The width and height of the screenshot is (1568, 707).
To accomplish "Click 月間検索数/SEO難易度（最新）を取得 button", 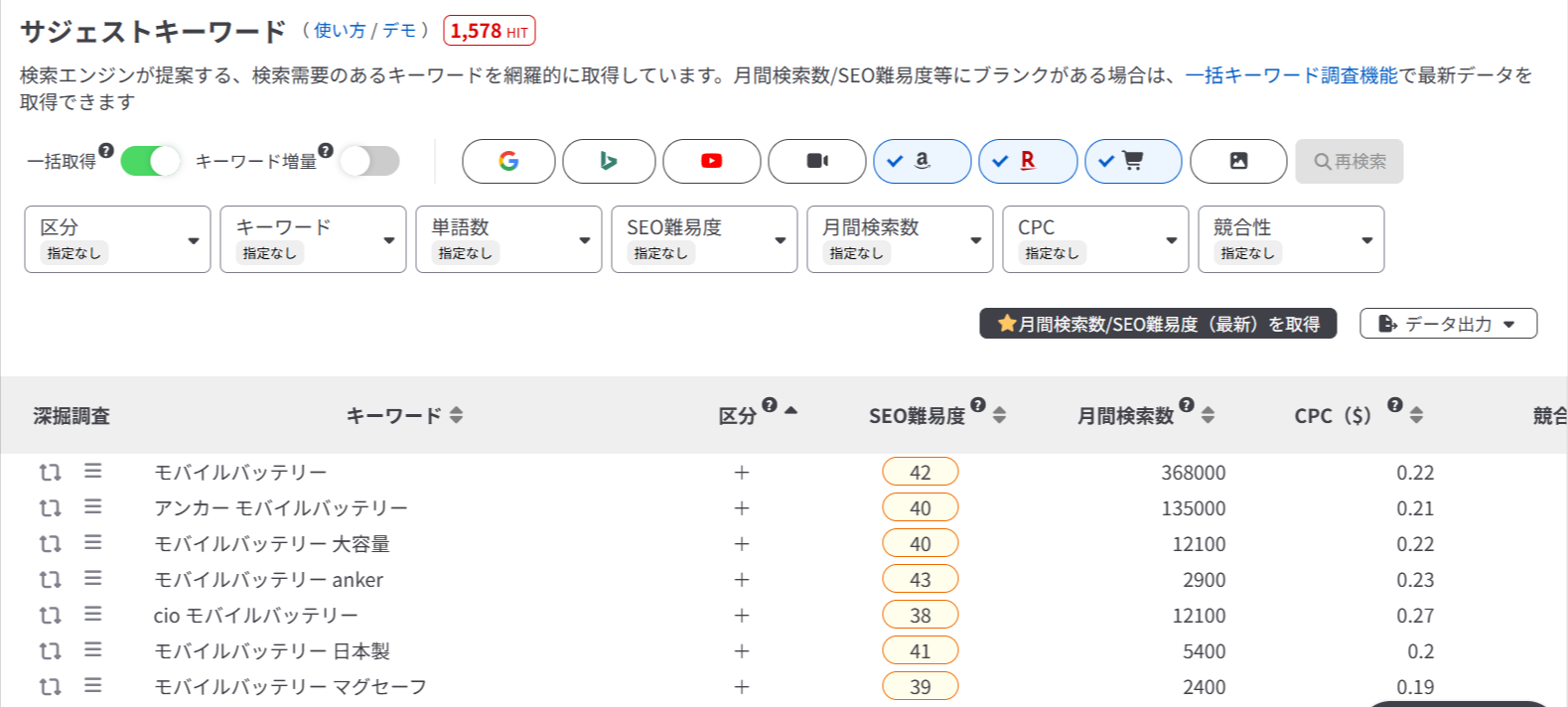I will coord(1158,324).
